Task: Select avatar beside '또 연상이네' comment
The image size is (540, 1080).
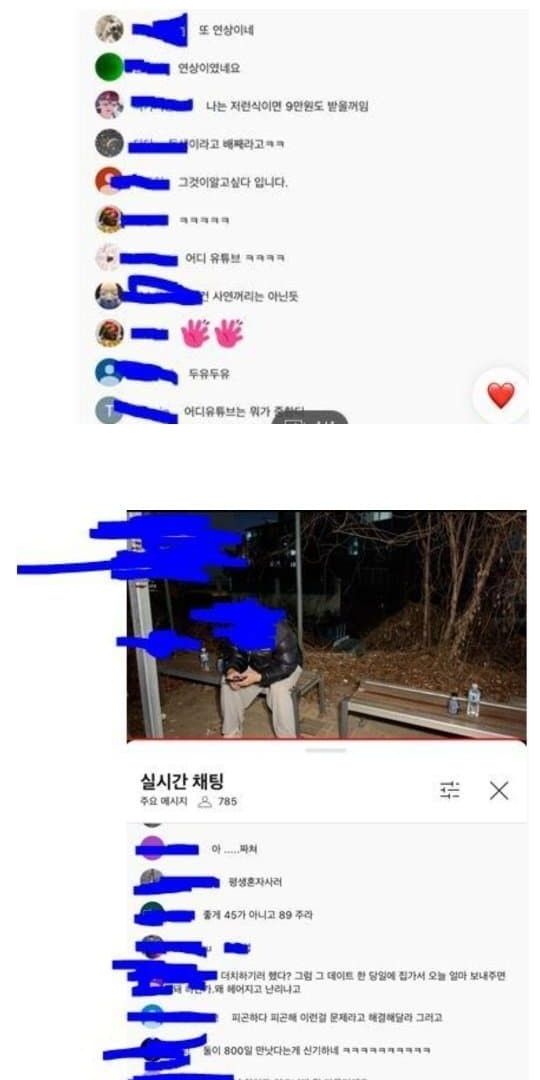Action: (110, 29)
